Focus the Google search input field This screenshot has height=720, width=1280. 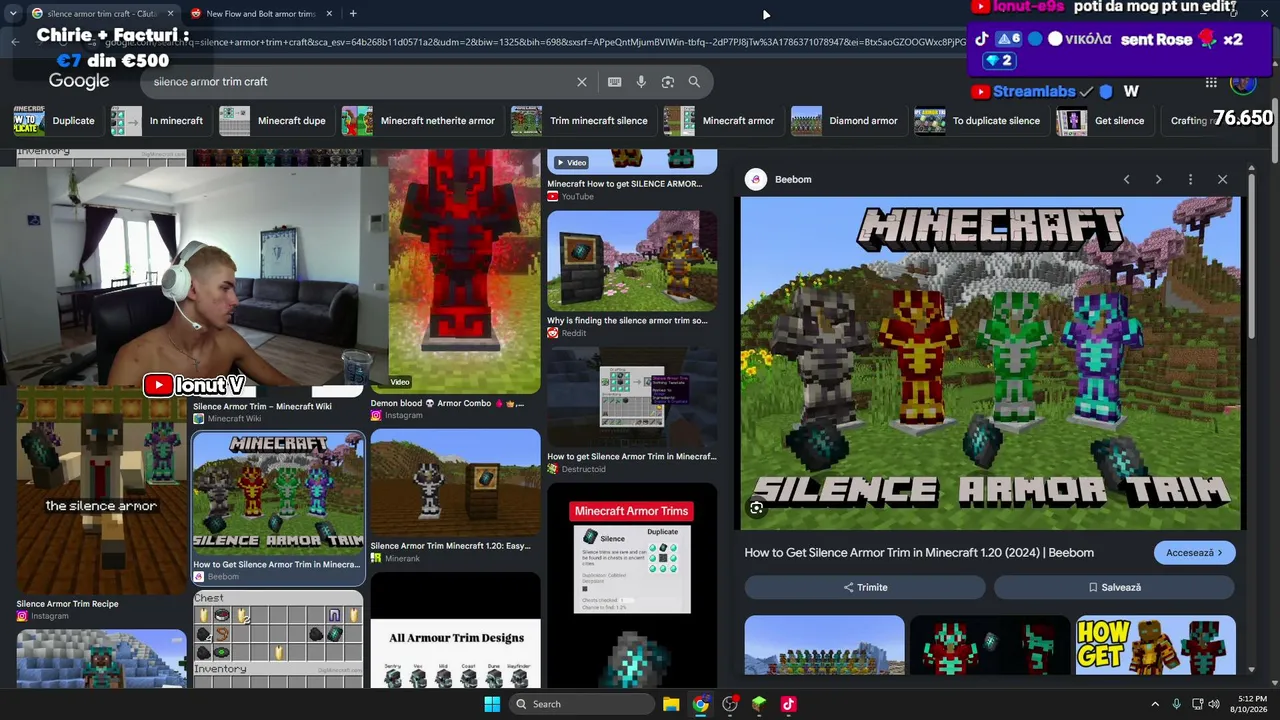[x=360, y=82]
